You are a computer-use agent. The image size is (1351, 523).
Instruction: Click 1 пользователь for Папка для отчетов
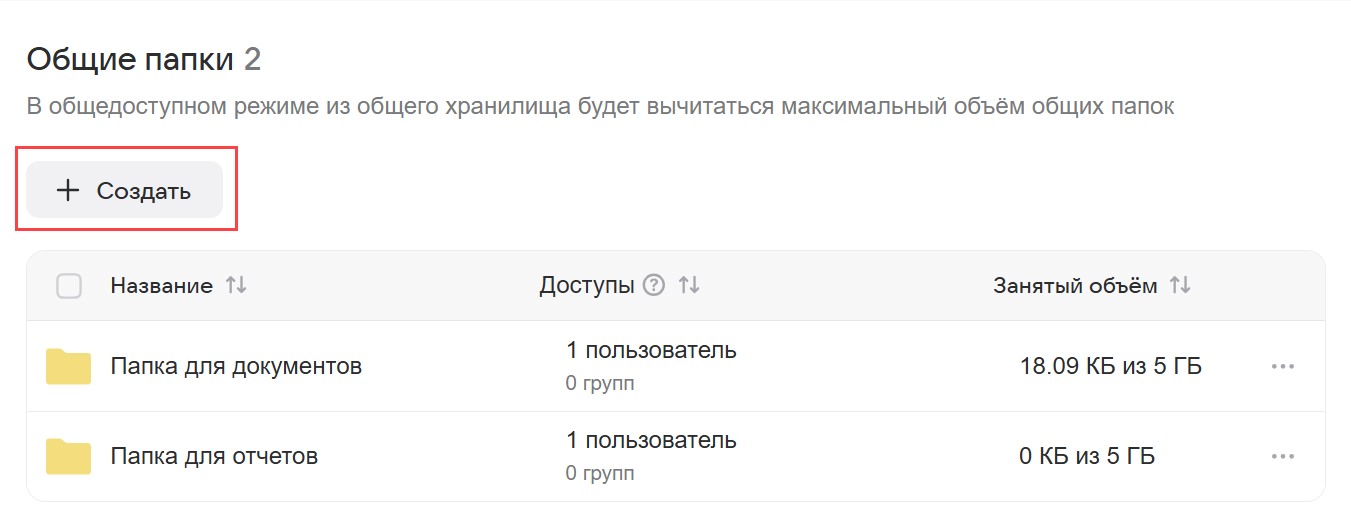(651, 440)
